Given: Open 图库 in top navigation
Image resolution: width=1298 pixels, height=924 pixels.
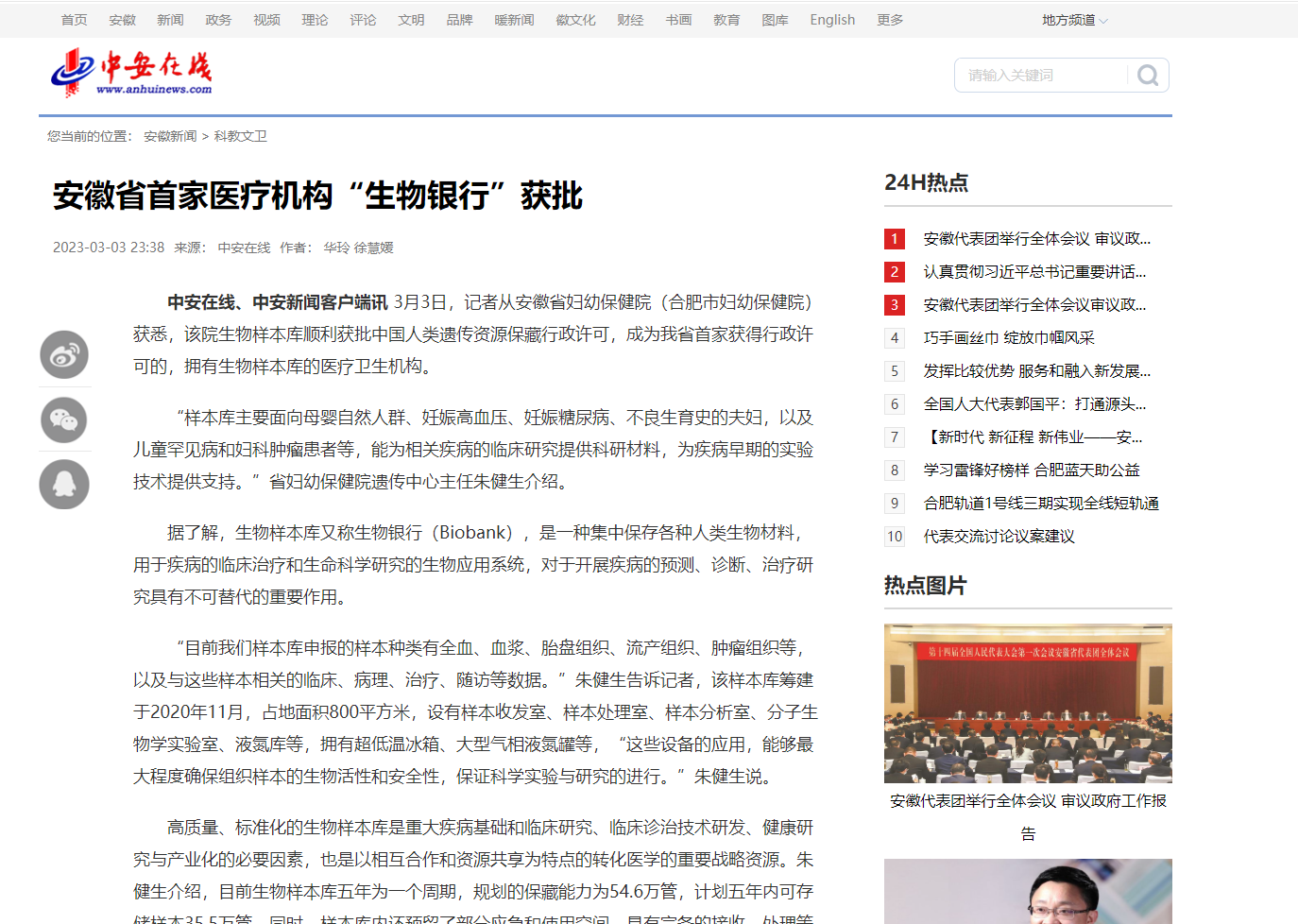Looking at the screenshot, I should click(x=776, y=20).
